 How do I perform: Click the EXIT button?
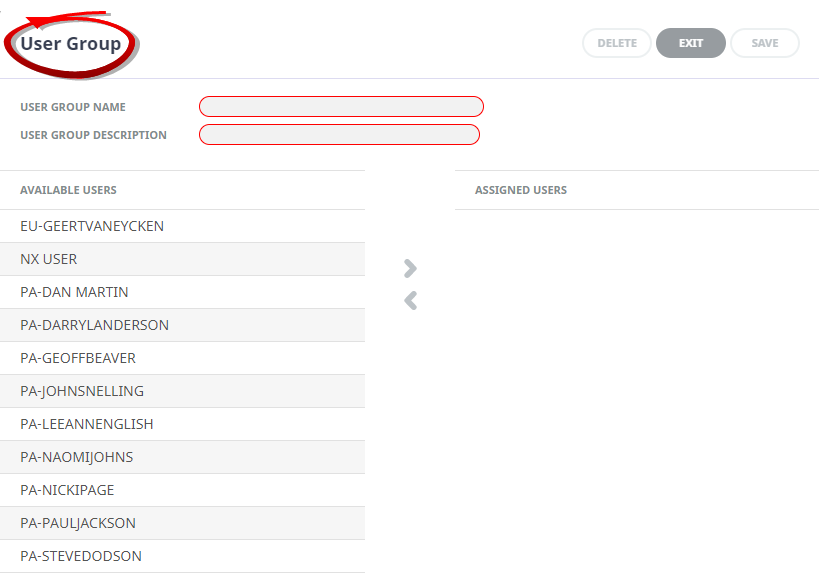691,43
